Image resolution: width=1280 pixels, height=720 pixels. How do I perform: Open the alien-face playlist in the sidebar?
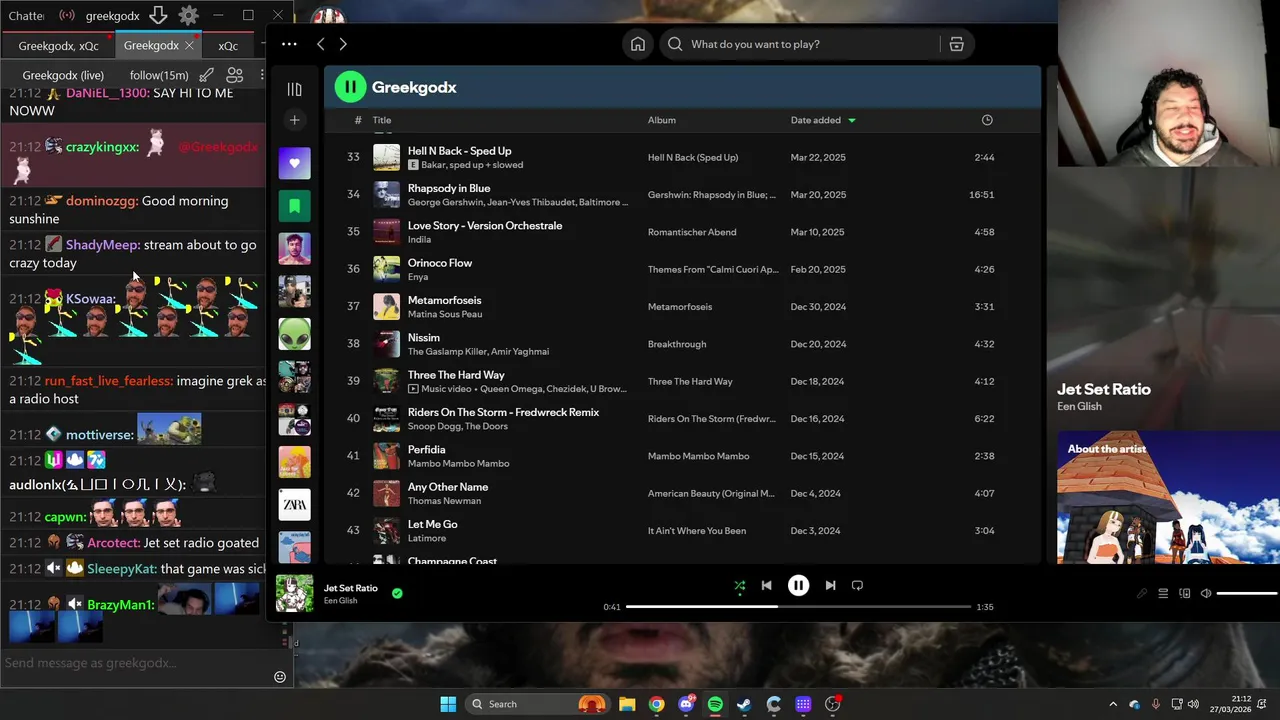coord(294,334)
